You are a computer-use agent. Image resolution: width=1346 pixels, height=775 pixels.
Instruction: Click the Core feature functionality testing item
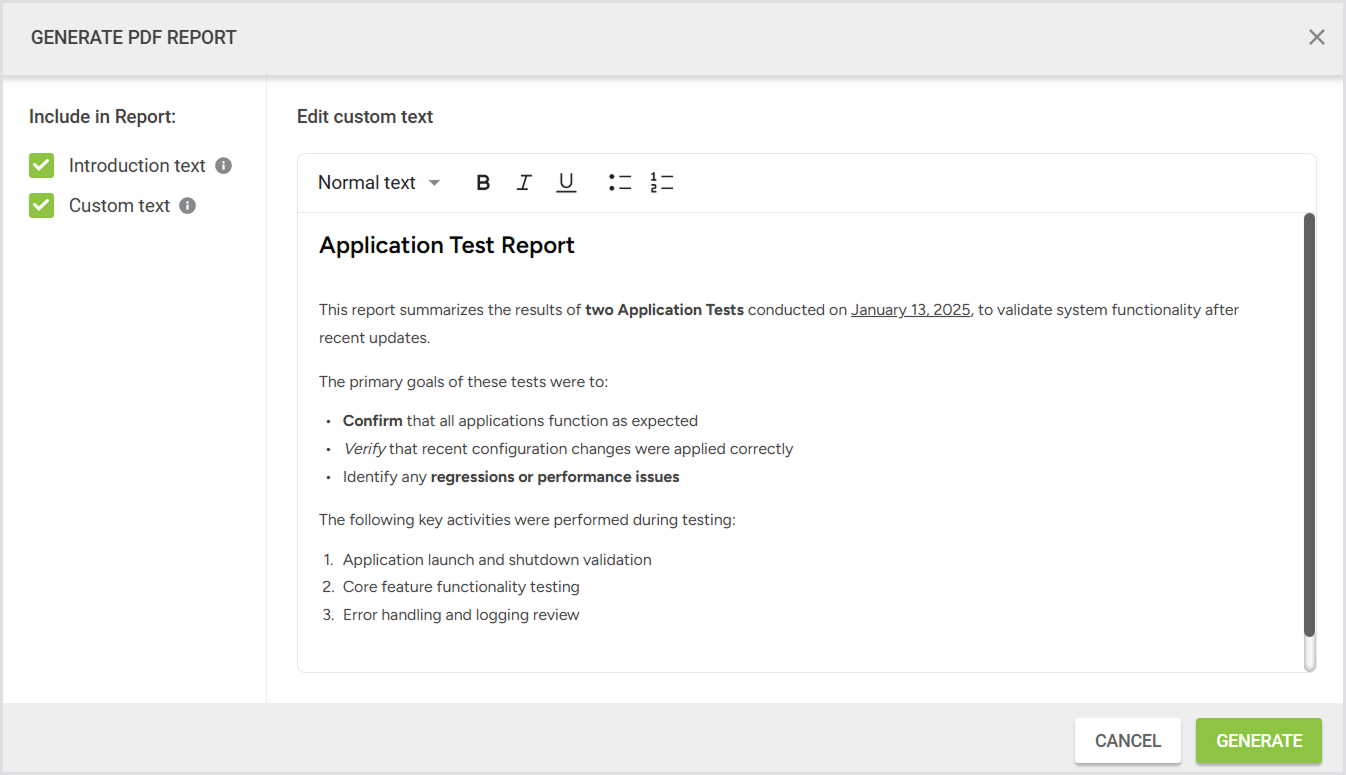[461, 587]
